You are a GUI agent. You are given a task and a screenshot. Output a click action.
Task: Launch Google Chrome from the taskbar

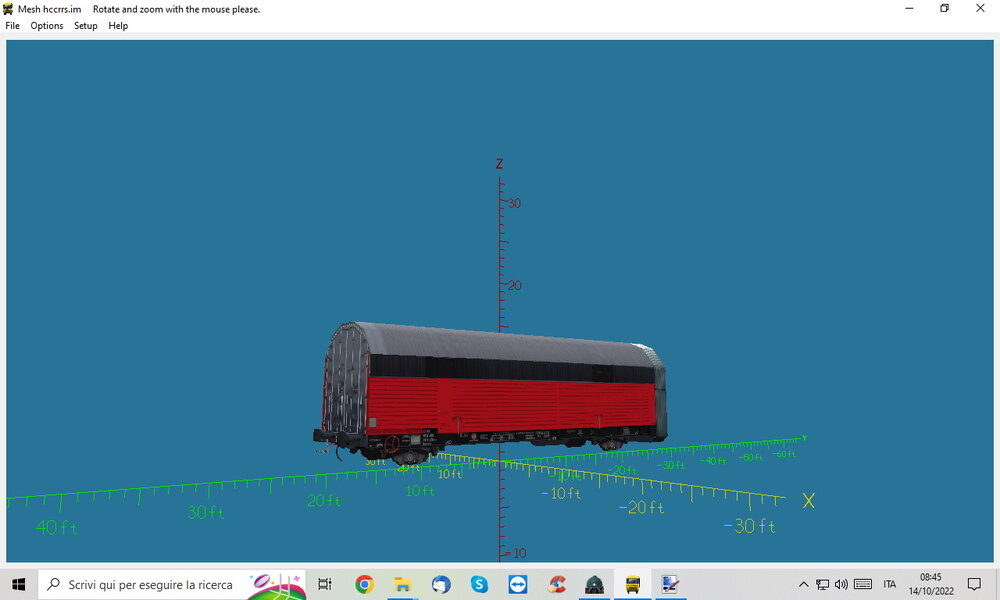tap(364, 584)
